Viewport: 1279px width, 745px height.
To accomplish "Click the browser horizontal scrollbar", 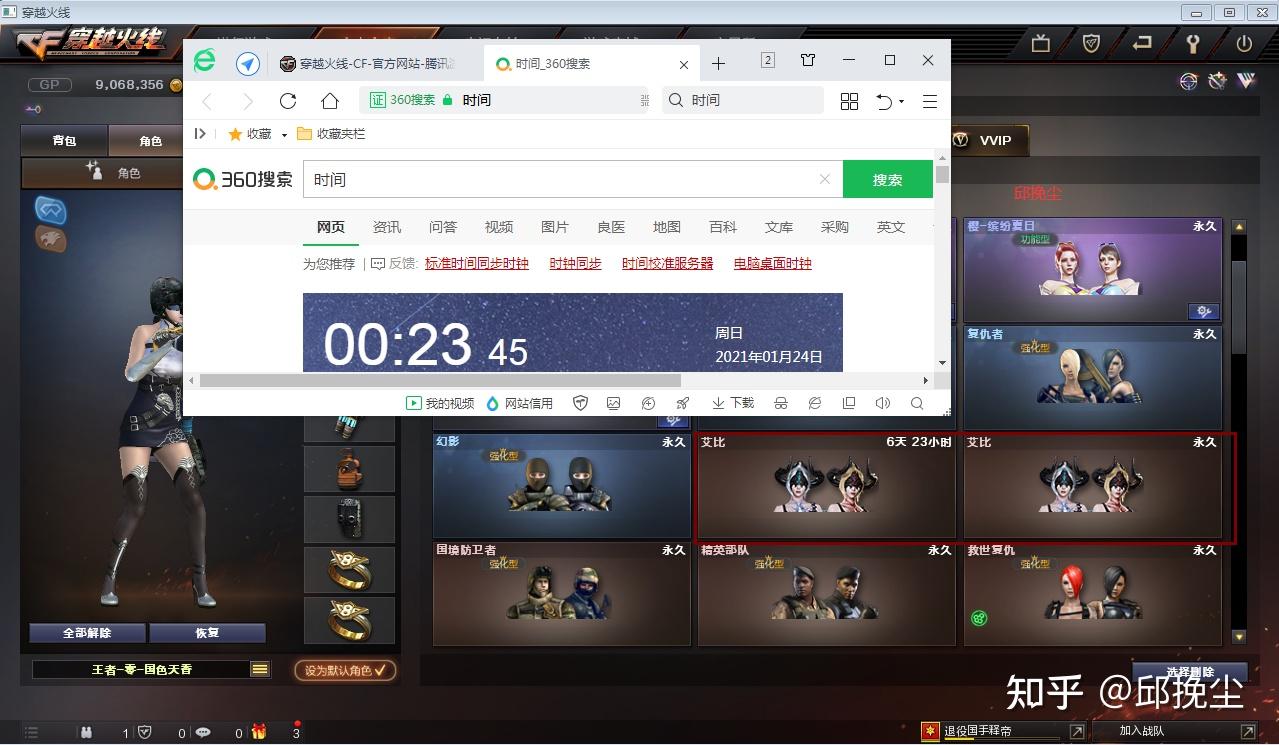I will (x=440, y=380).
